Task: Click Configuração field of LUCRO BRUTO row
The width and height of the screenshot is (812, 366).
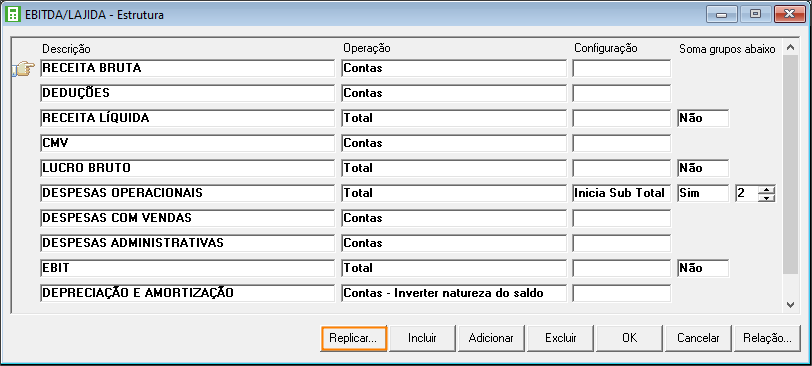Action: click(x=621, y=168)
